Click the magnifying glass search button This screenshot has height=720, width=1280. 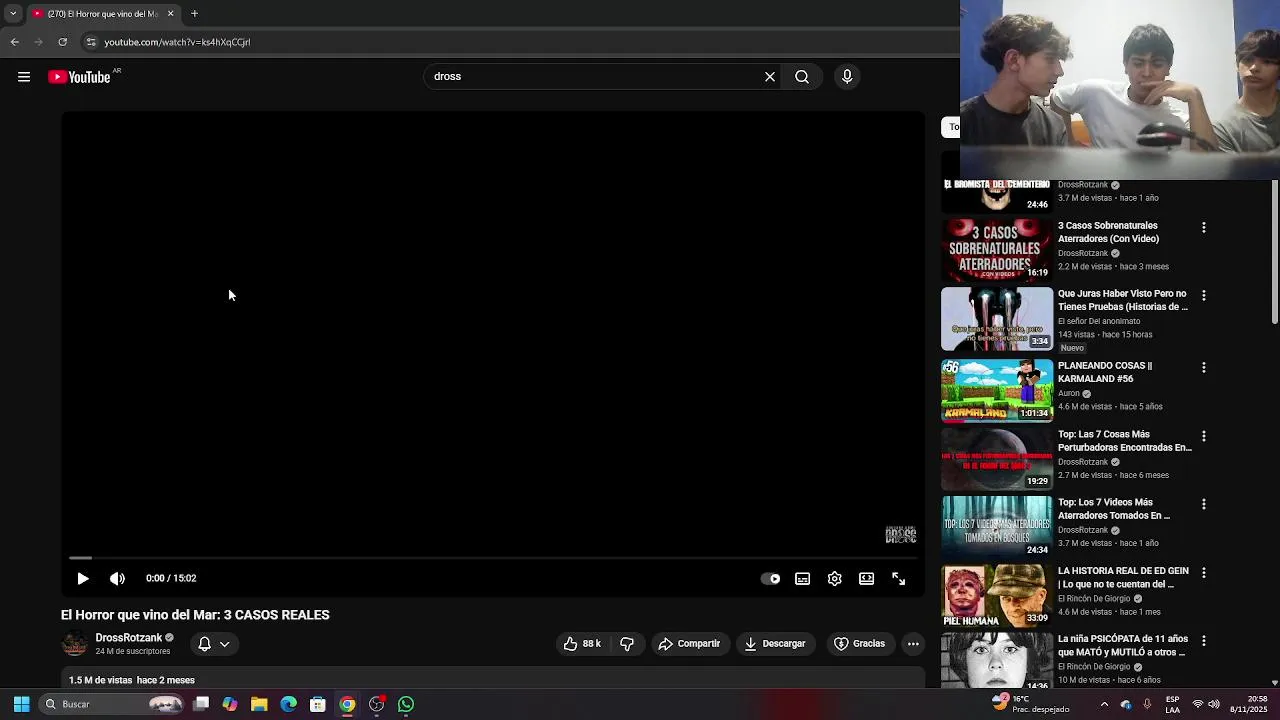coord(802,77)
